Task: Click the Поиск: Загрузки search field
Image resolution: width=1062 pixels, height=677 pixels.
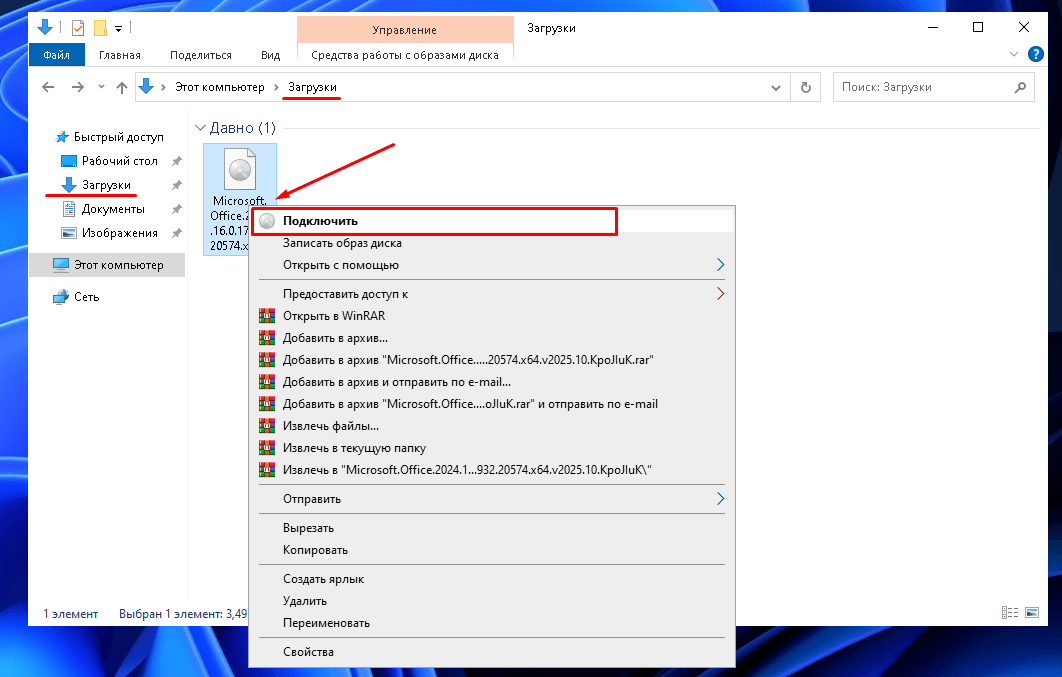Action: pyautogui.click(x=933, y=87)
